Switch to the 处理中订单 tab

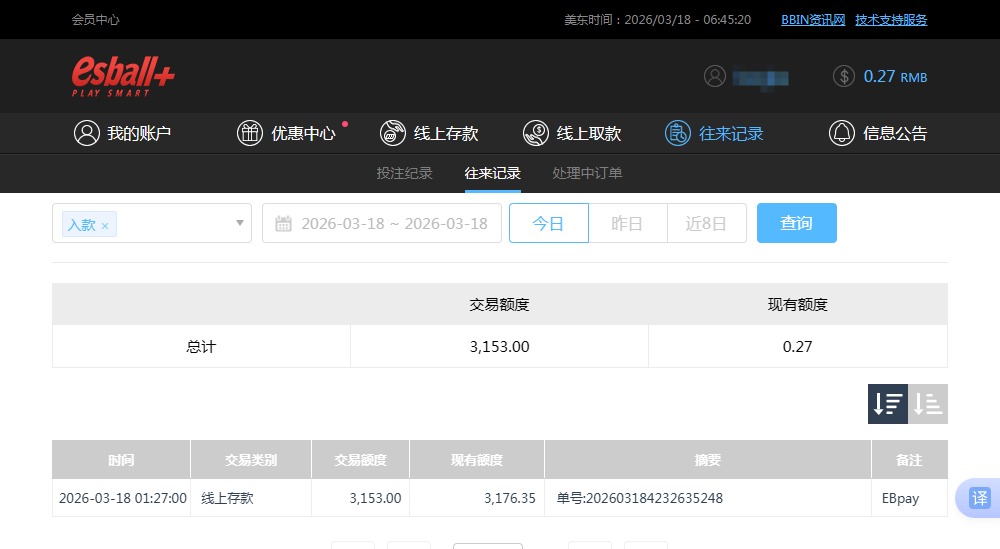(587, 173)
